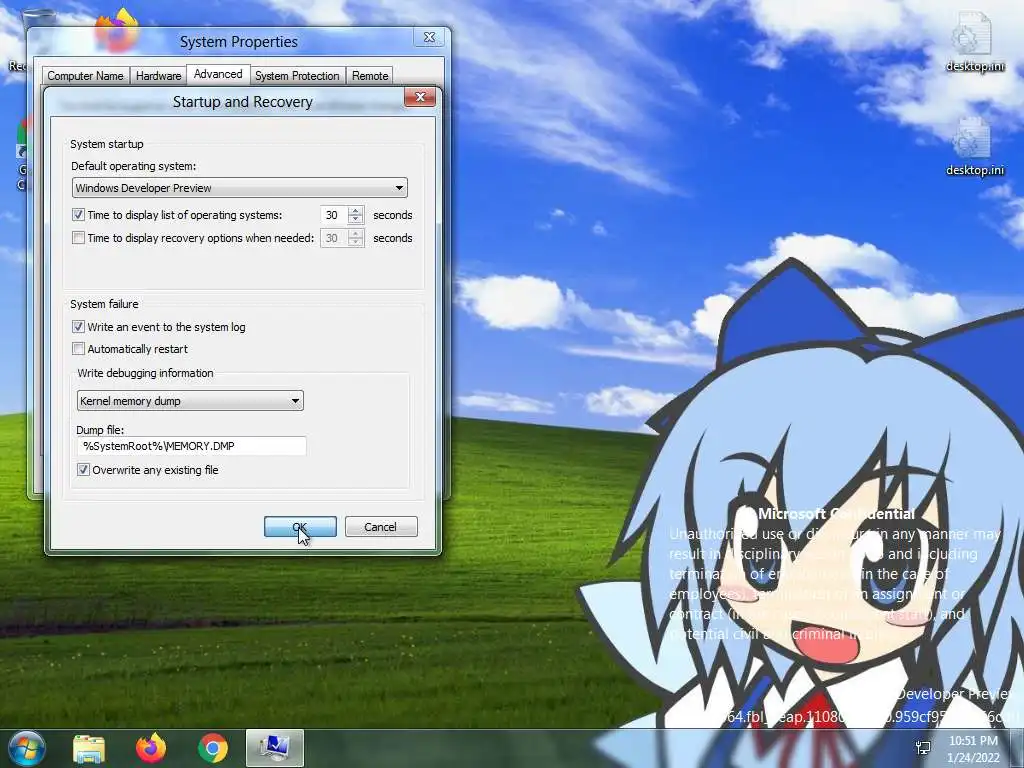
Task: Select the Advanced tab in System Properties
Action: coord(218,74)
